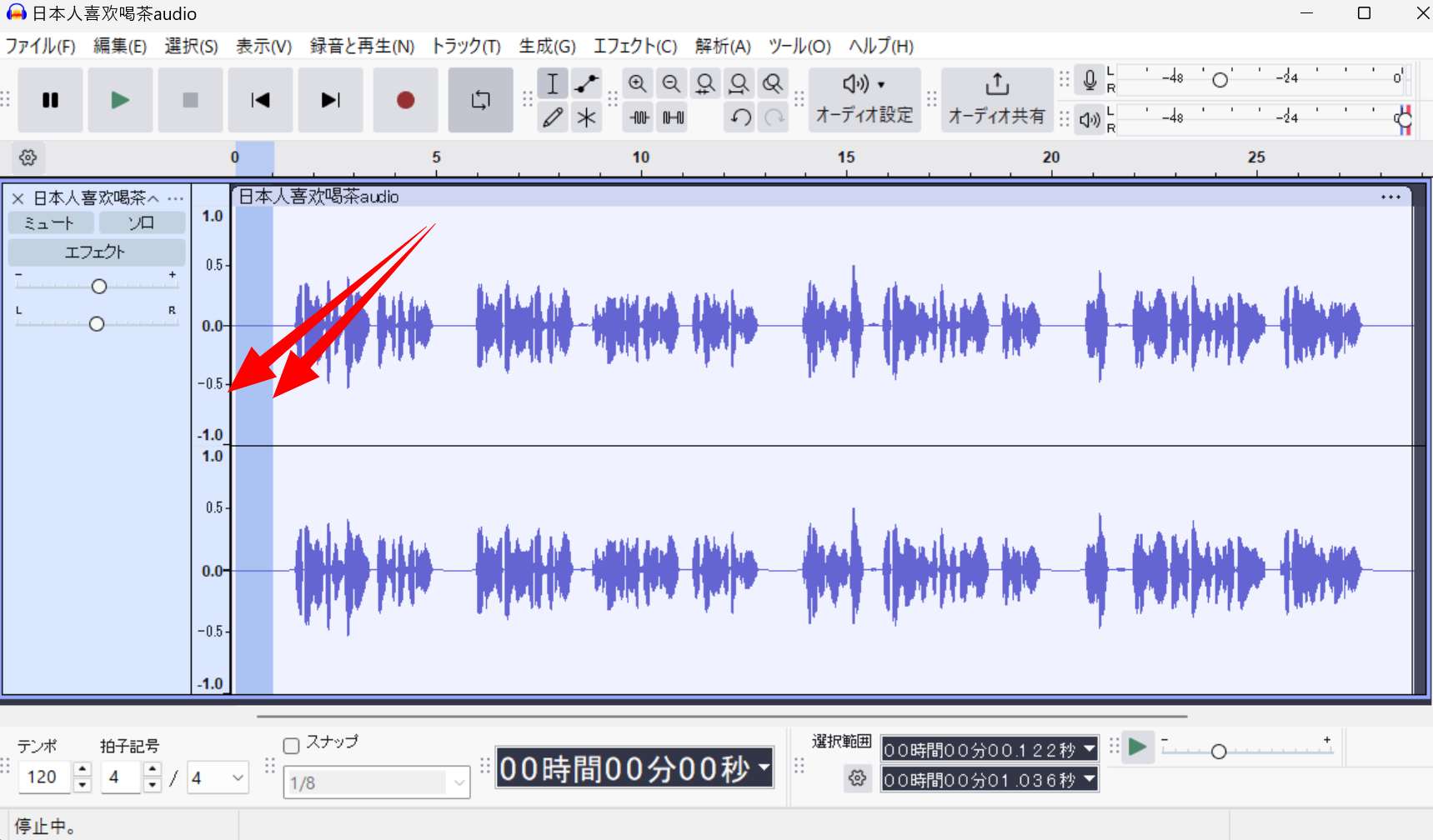The image size is (1433, 840).
Task: Click Silence audio selection icon
Action: pos(673,117)
